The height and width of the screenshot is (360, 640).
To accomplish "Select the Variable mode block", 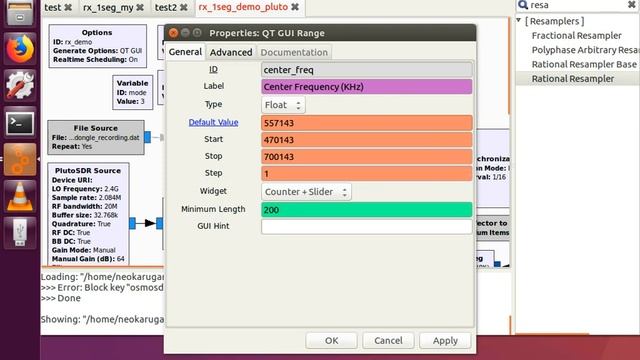I will coord(133,92).
